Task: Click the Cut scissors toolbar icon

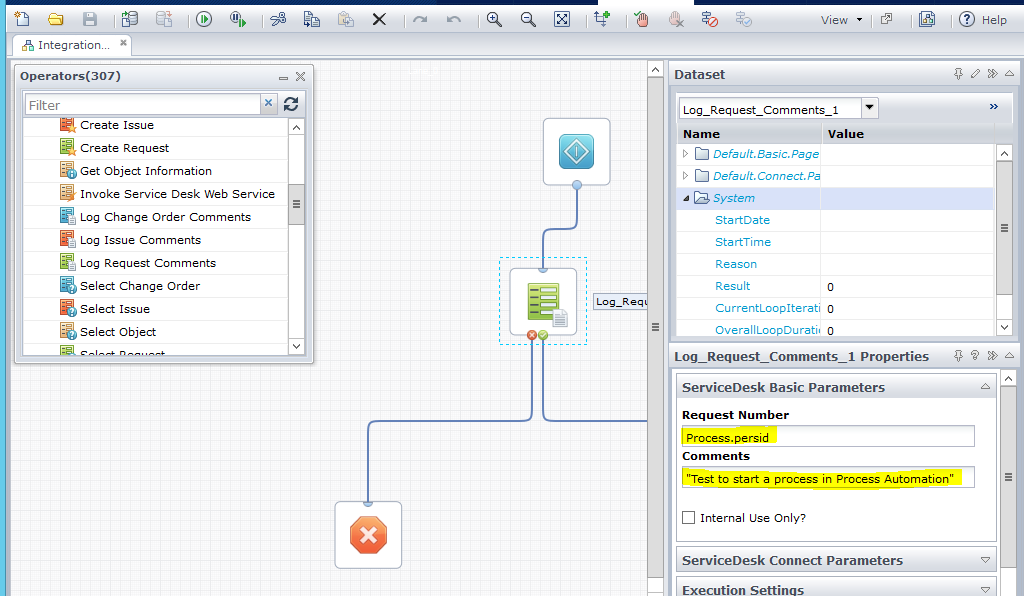Action: click(278, 19)
